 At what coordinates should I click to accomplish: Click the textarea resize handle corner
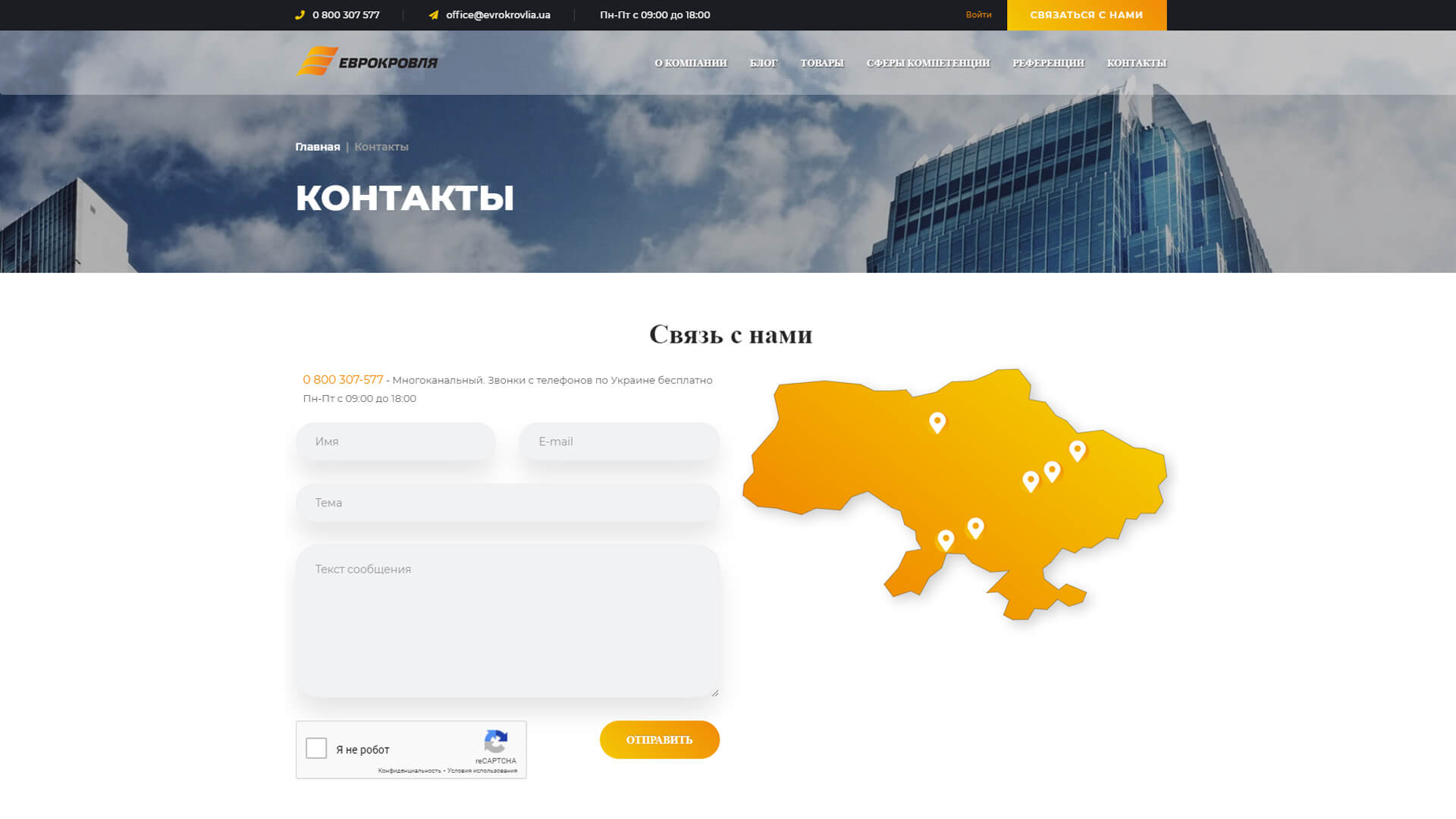tap(714, 692)
